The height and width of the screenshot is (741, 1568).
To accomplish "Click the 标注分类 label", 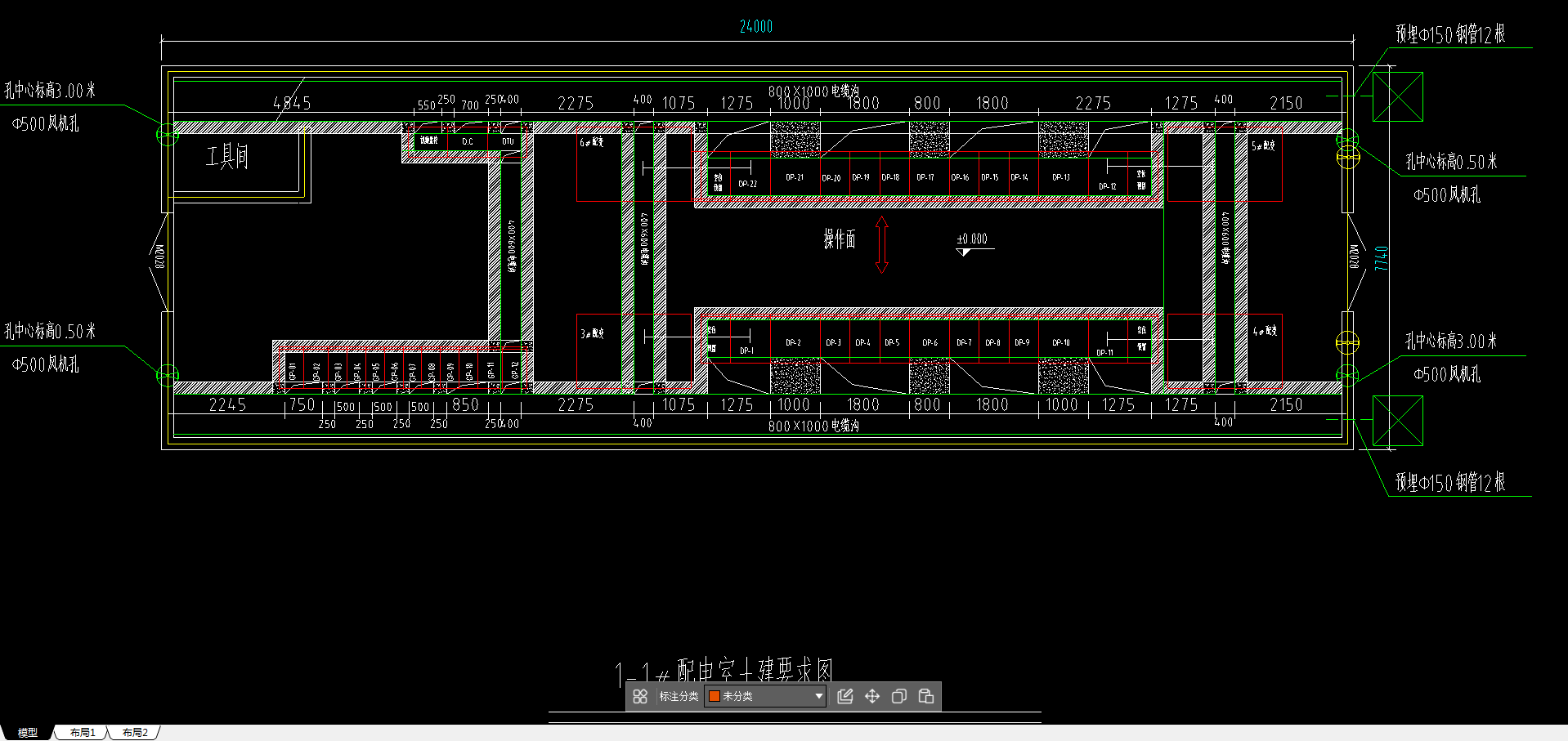I will coord(679,696).
